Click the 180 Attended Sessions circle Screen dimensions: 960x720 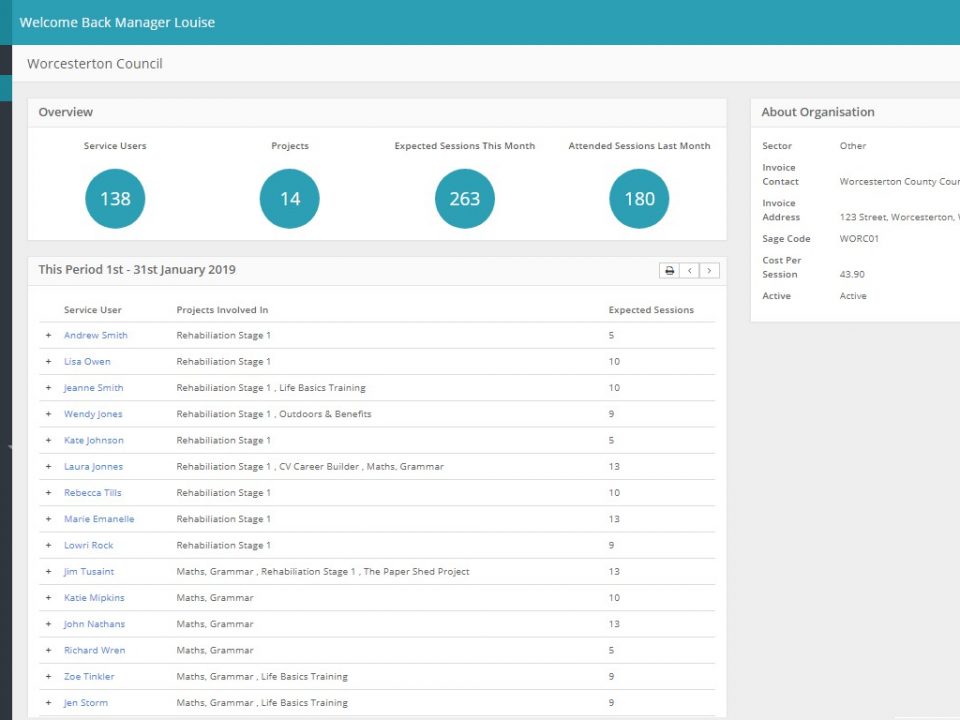click(639, 199)
